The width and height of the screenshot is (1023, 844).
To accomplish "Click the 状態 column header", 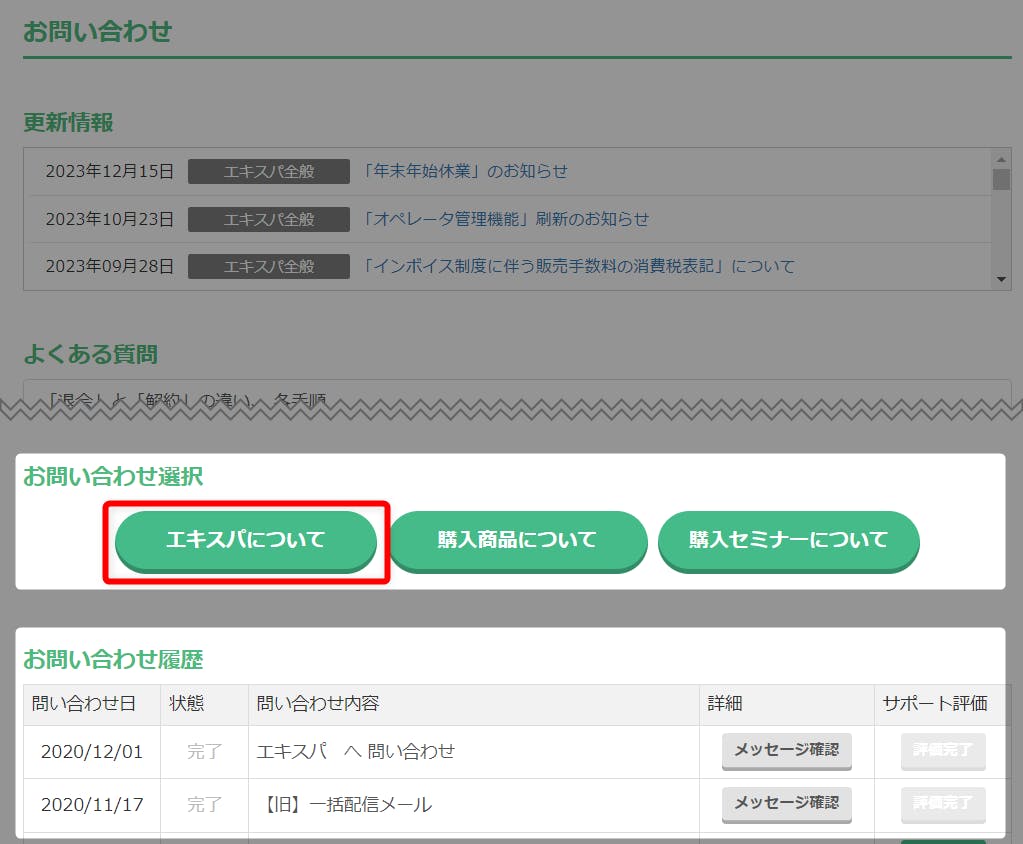I will [187, 704].
